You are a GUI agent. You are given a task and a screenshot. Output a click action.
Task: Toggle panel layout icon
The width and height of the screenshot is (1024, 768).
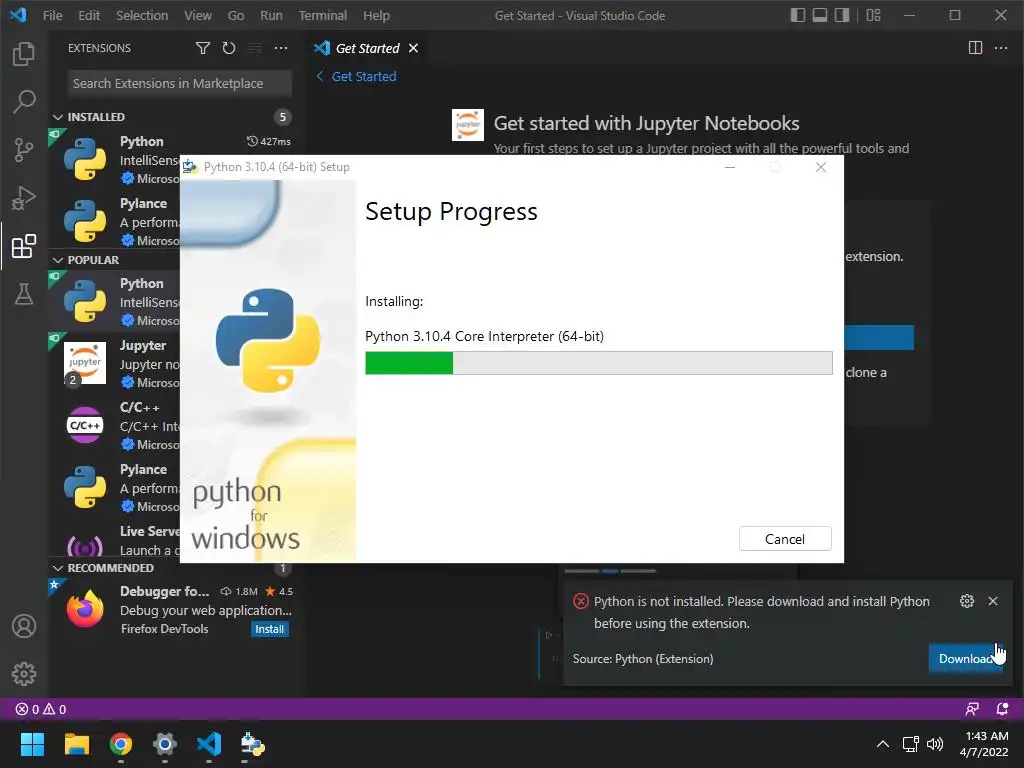point(820,15)
